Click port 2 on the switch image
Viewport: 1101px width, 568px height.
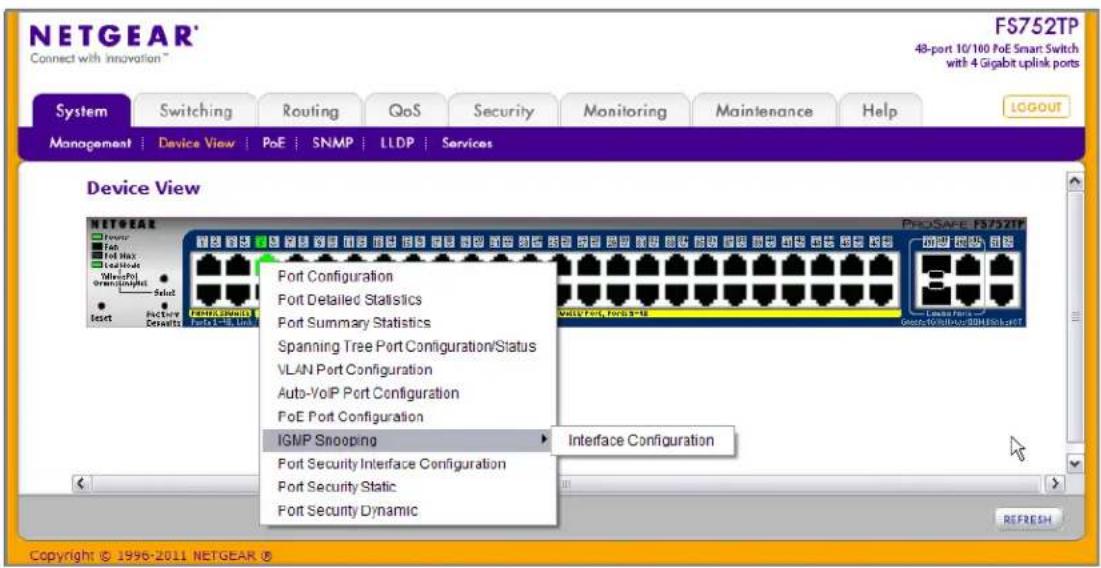(x=209, y=295)
